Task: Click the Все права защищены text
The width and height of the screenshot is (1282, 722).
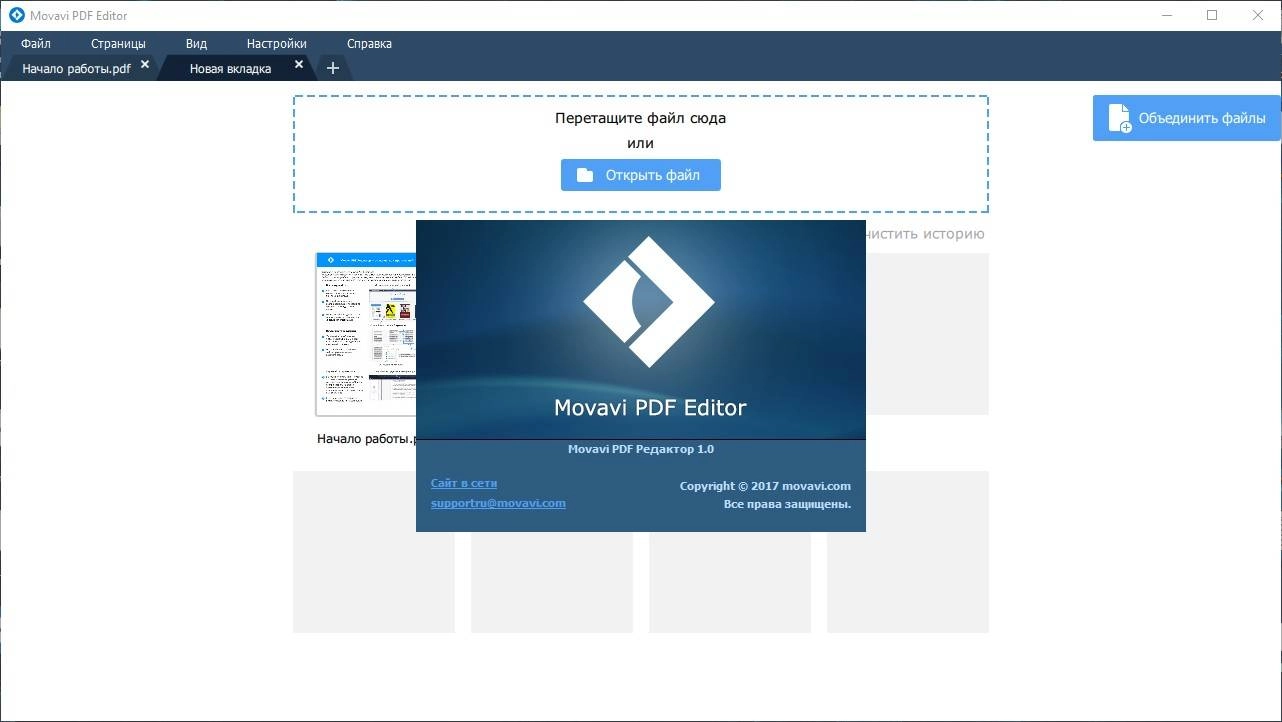Action: (787, 504)
